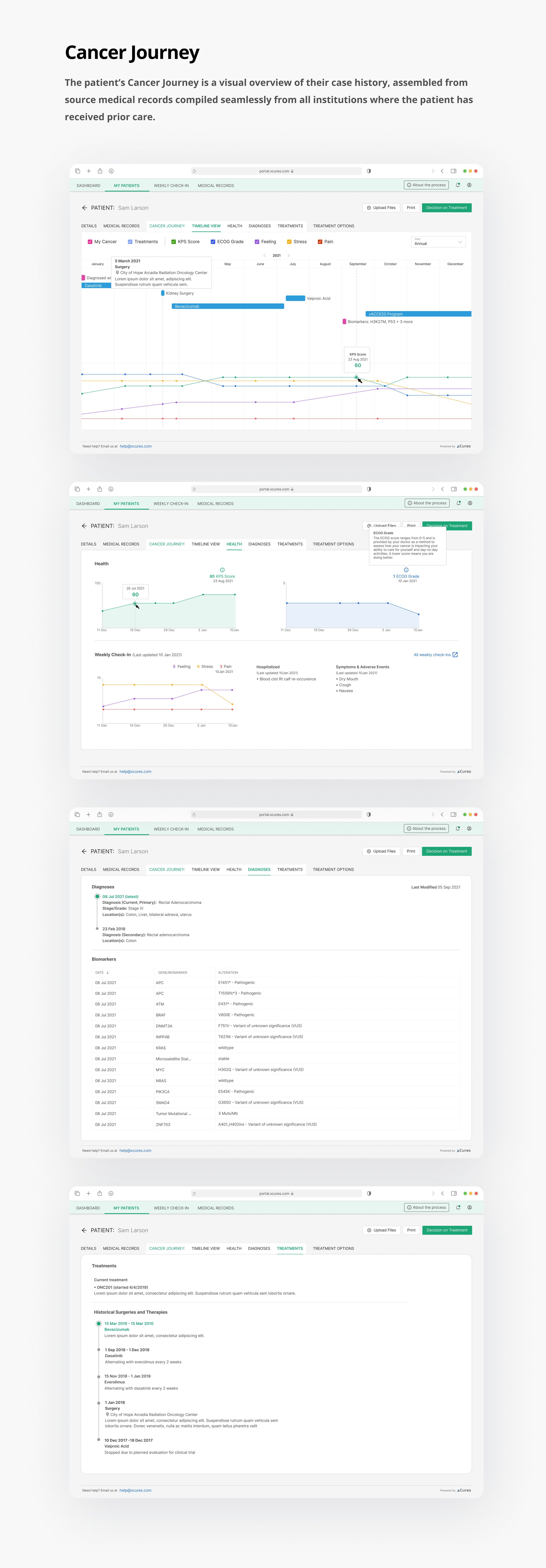Screen dimensions: 546x1568
Task: Toggle the Treatments checkbox in timeline filters
Action: pos(130,242)
